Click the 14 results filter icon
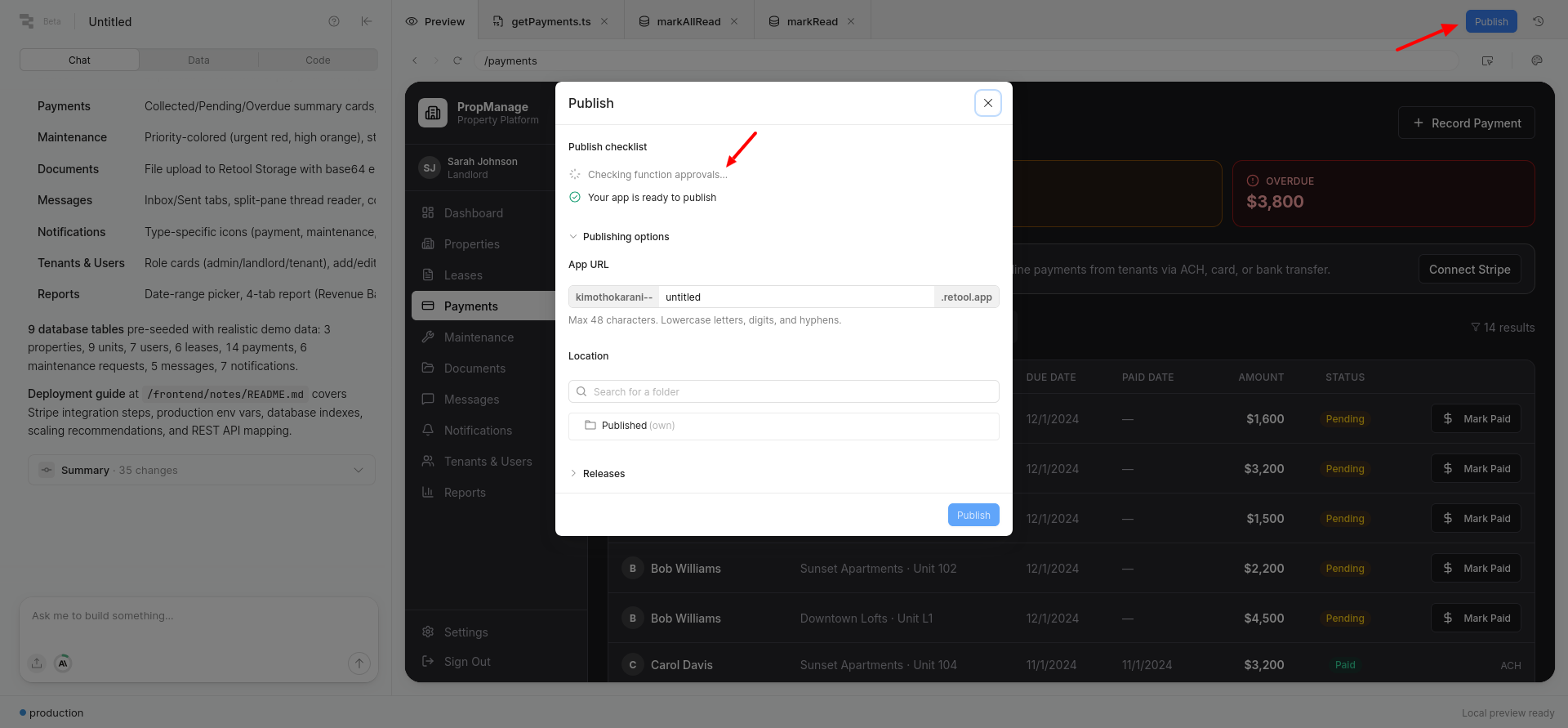Image resolution: width=1568 pixels, height=728 pixels. 1476,328
